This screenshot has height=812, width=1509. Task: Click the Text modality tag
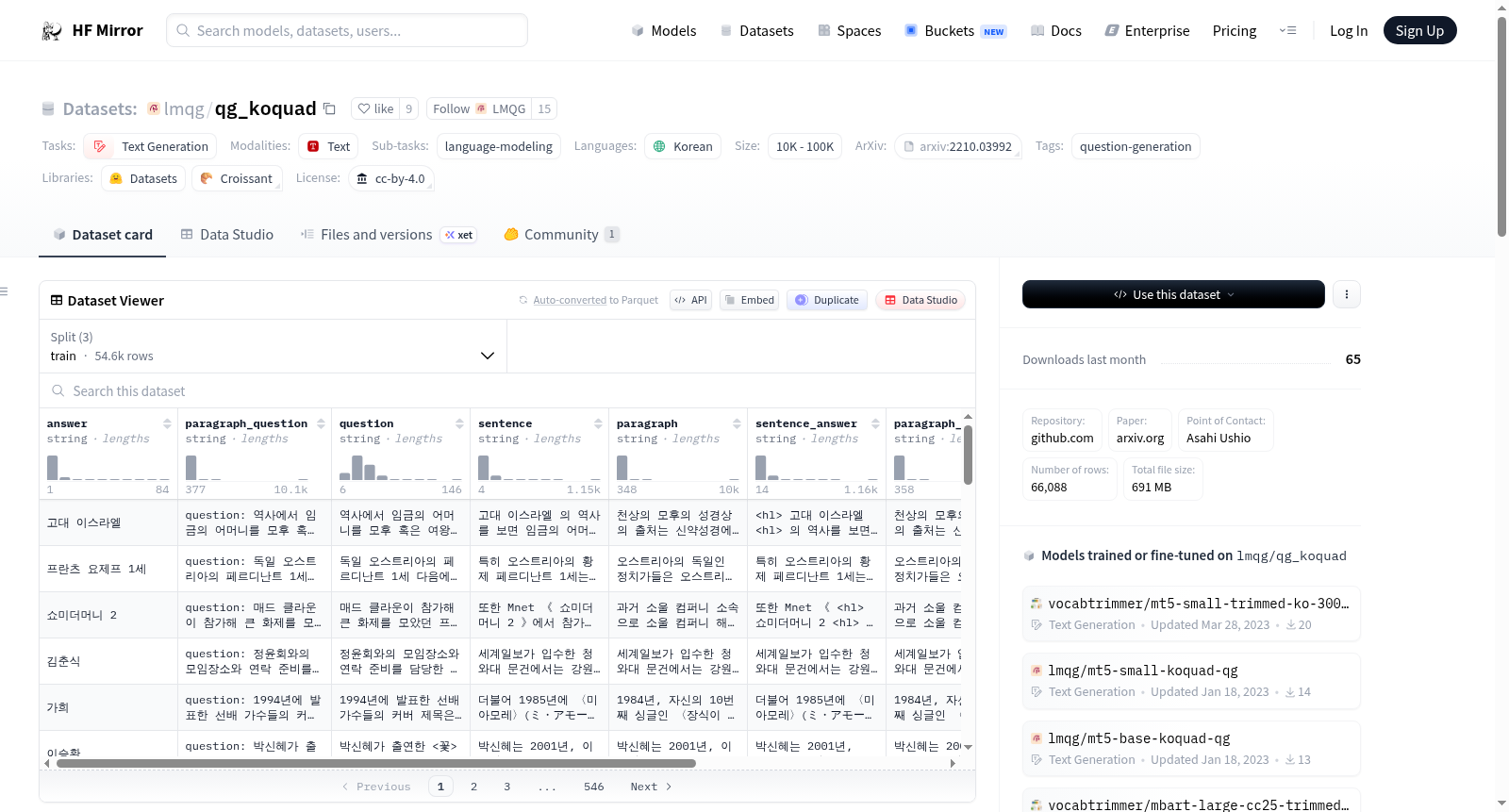[329, 146]
